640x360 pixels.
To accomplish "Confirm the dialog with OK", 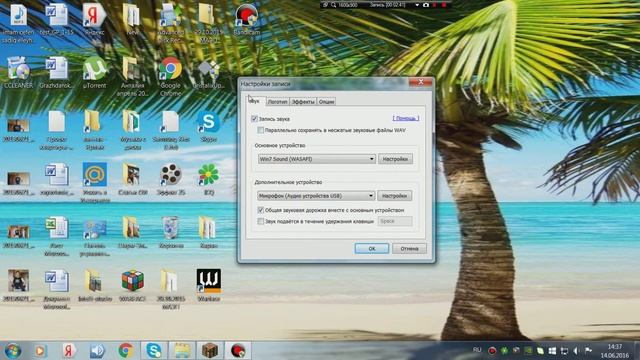I will pyautogui.click(x=372, y=248).
